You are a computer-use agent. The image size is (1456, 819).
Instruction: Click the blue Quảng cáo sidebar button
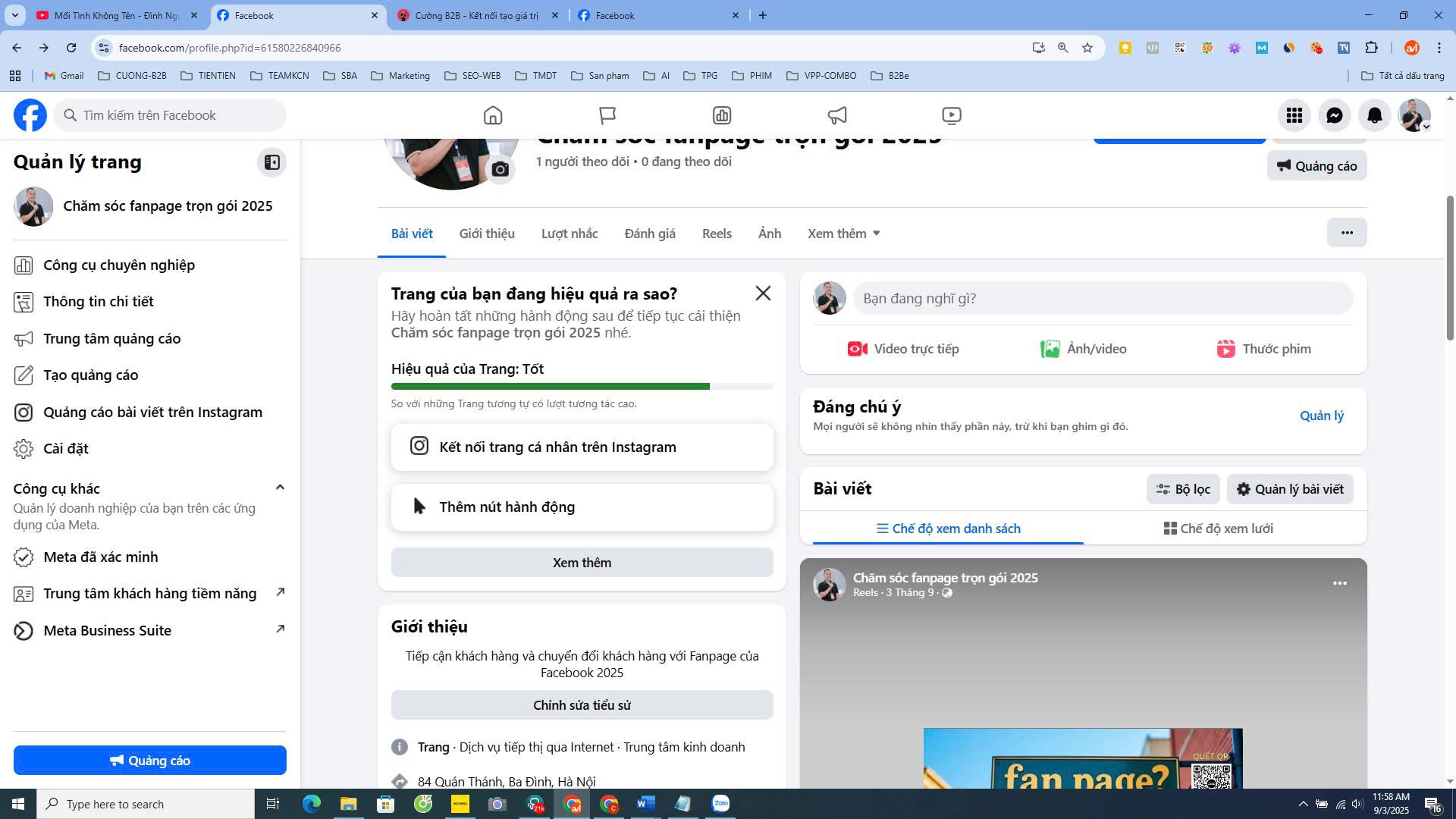[x=150, y=761]
